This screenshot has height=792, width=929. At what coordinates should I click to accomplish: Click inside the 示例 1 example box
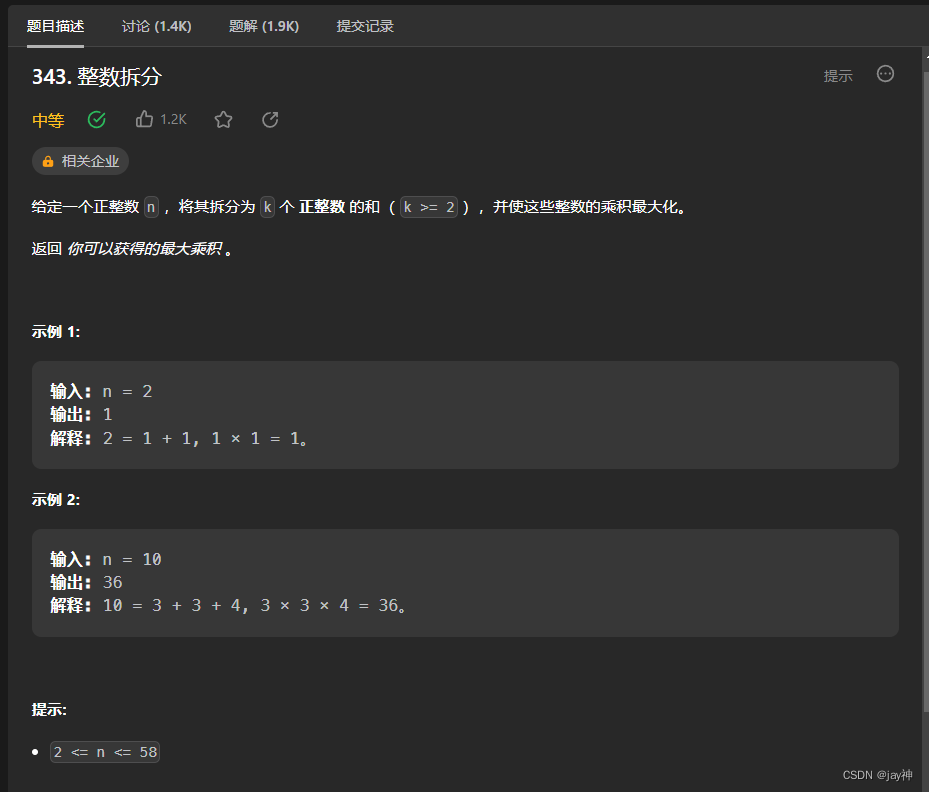(x=465, y=413)
